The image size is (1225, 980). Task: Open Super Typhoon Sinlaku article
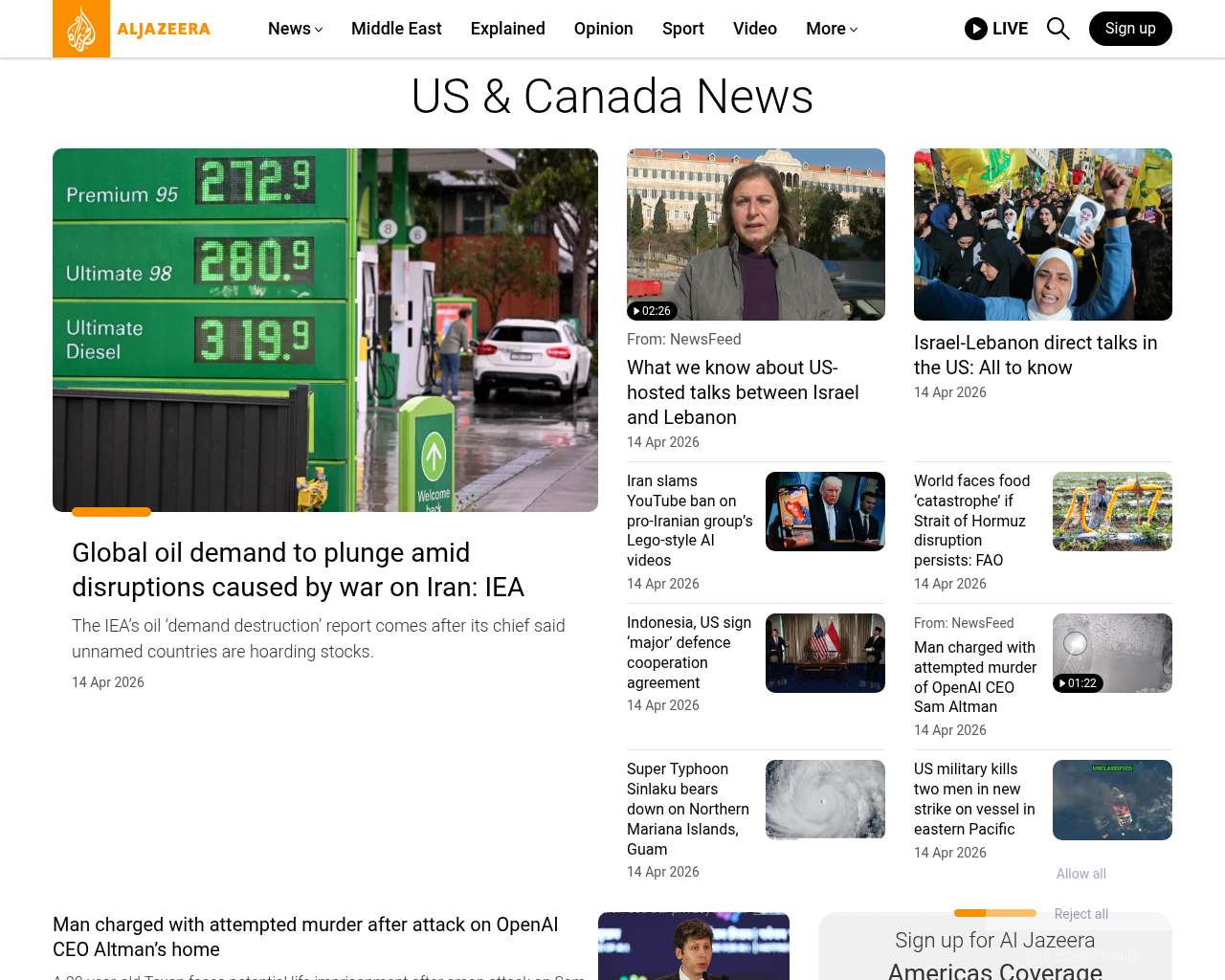pos(688,809)
